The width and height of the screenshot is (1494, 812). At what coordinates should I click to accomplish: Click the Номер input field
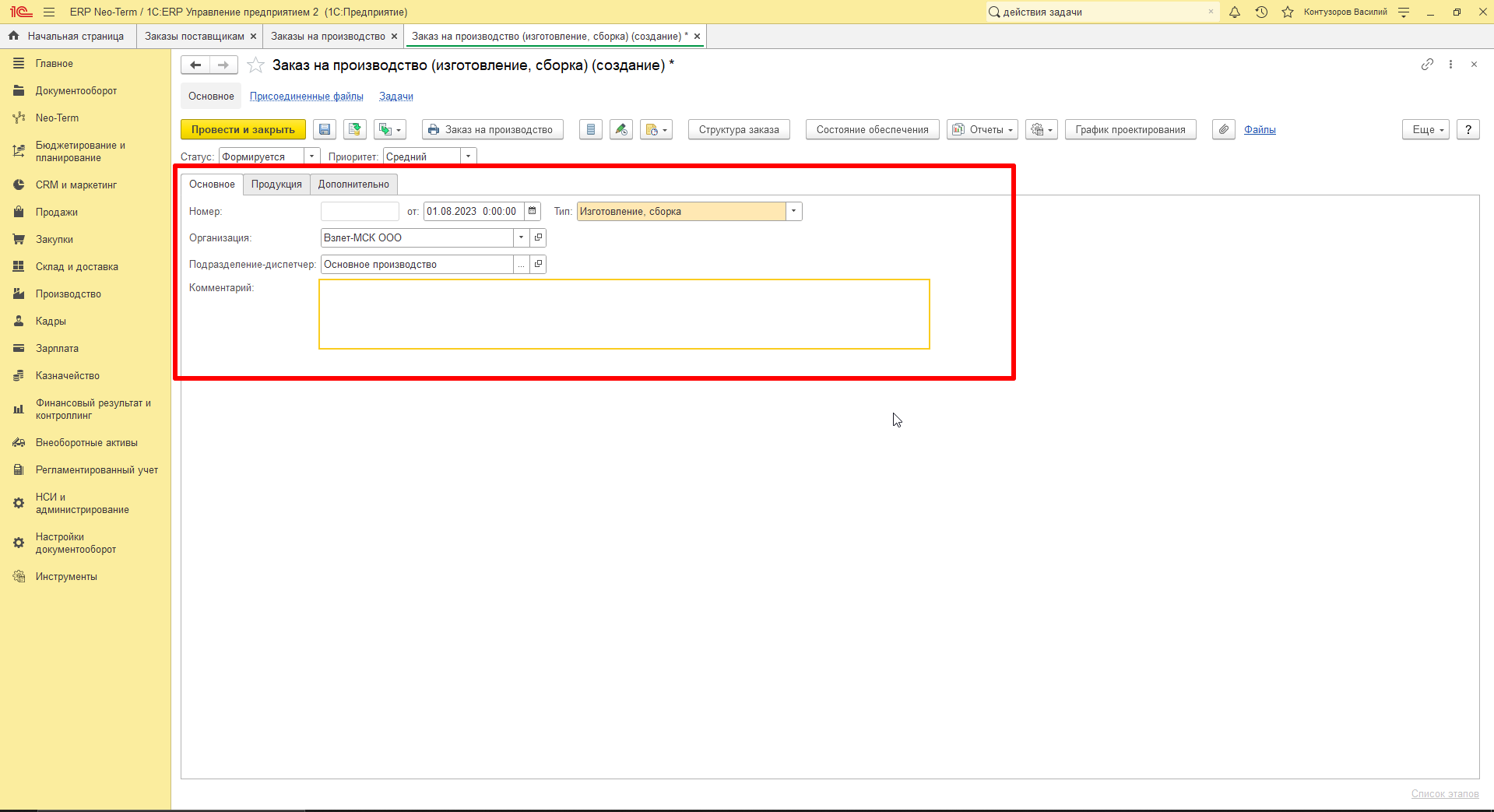[x=360, y=211]
